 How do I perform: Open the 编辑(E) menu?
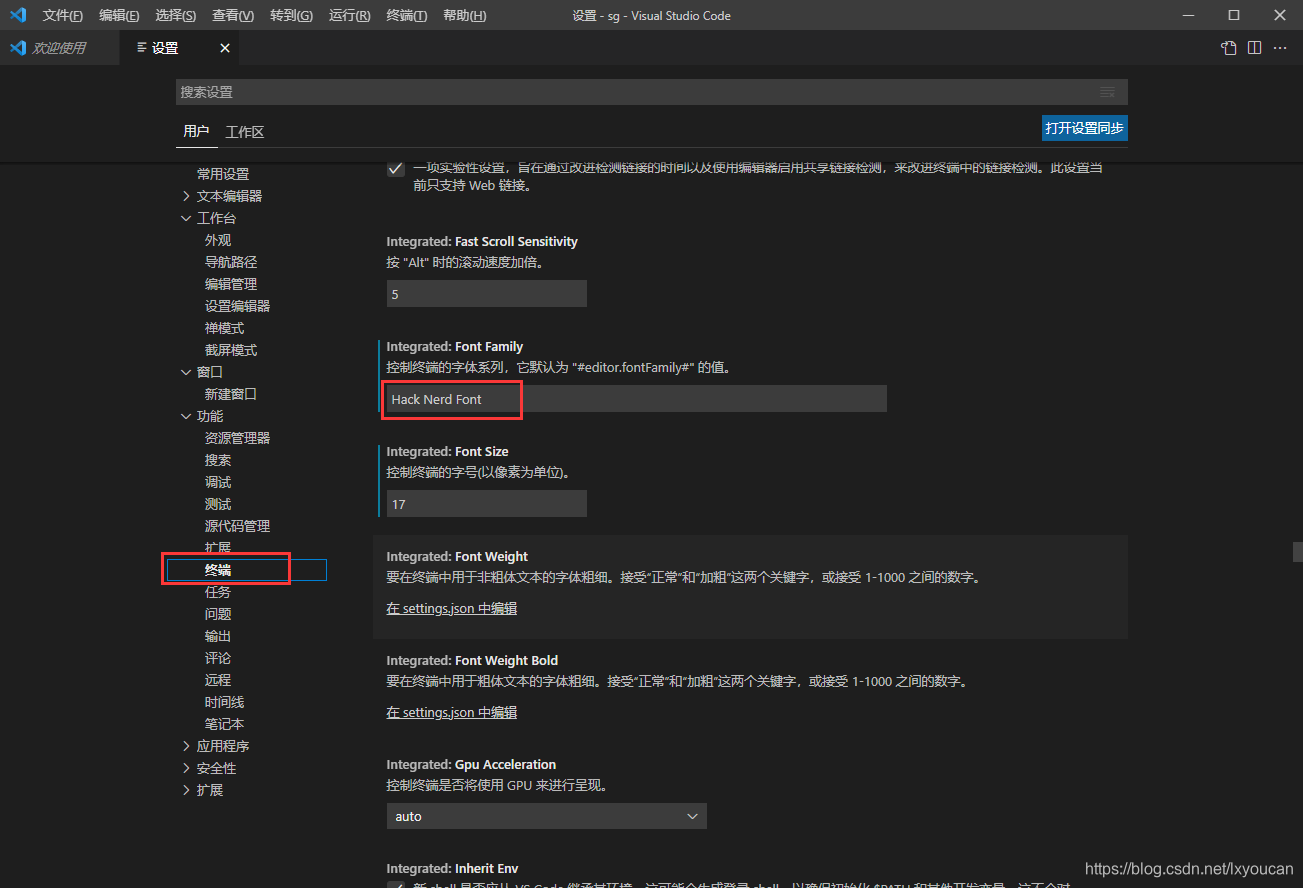pyautogui.click(x=119, y=16)
